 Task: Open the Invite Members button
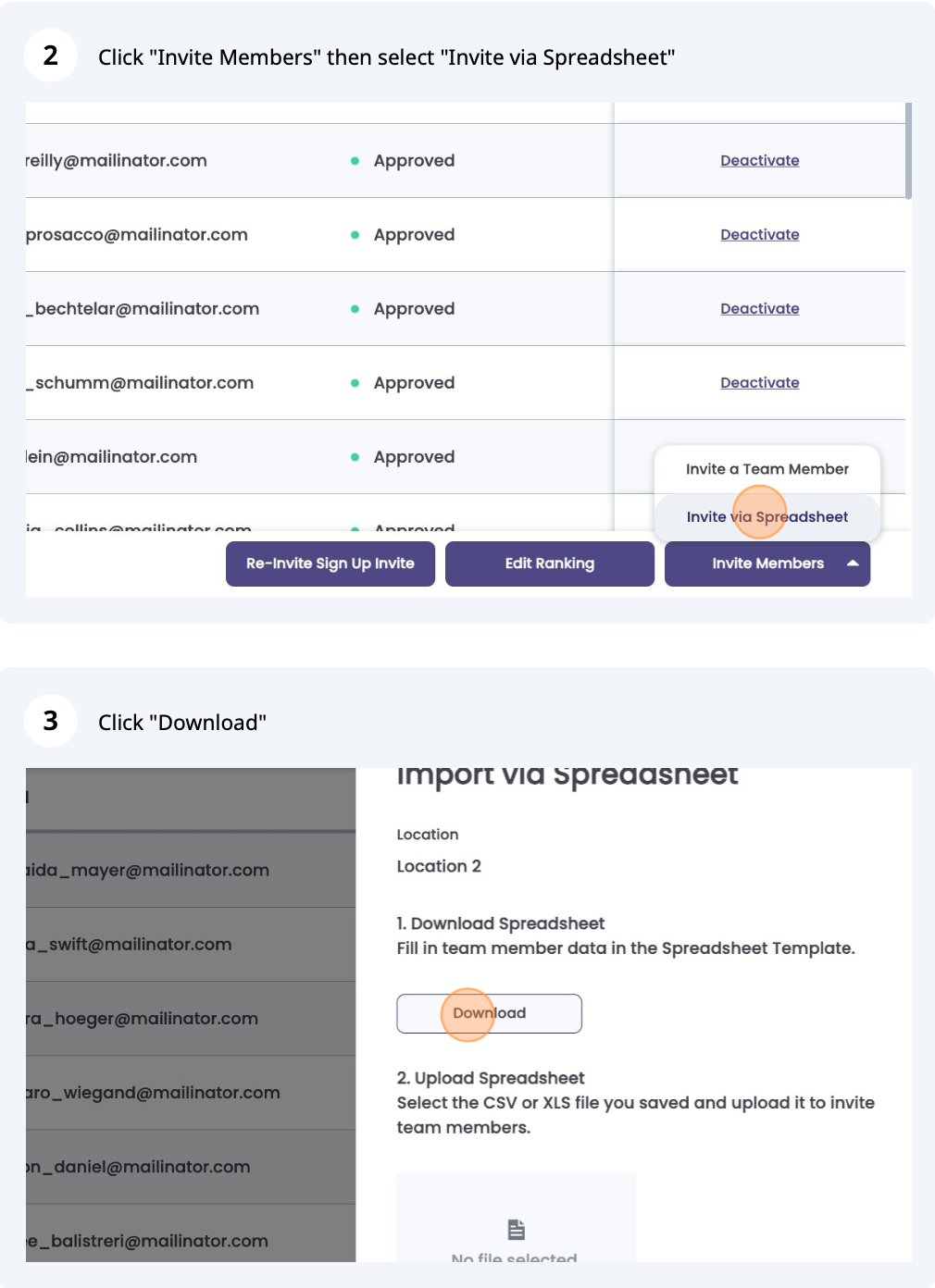point(767,563)
